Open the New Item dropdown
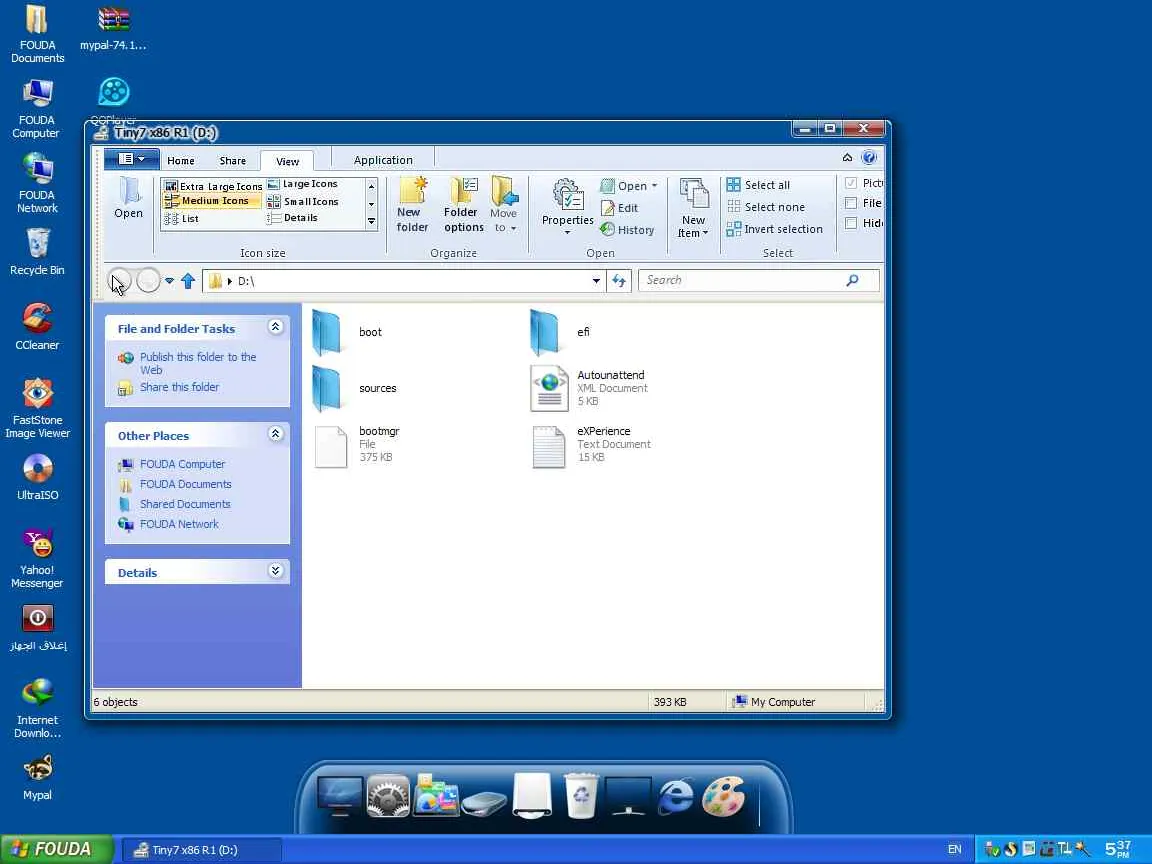 (x=693, y=208)
